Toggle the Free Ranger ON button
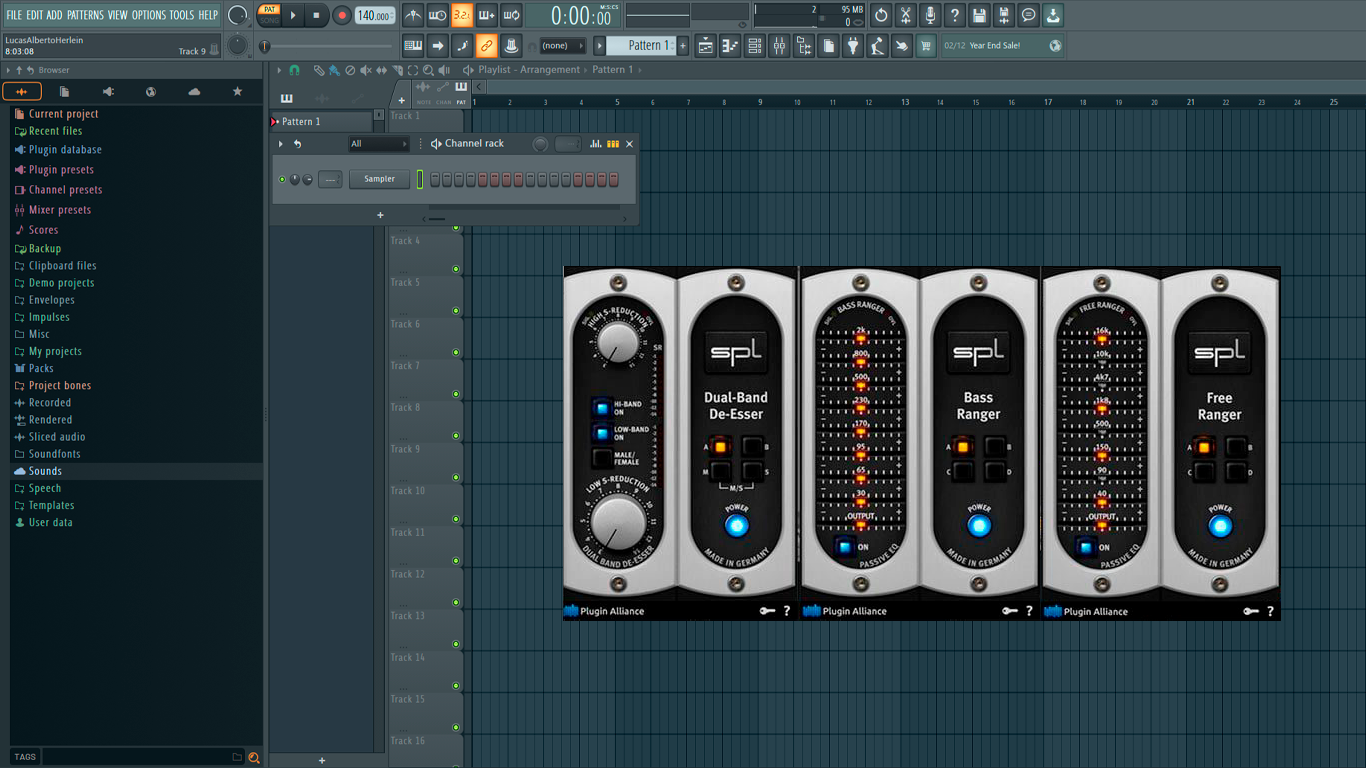This screenshot has width=1366, height=768. click(1086, 547)
